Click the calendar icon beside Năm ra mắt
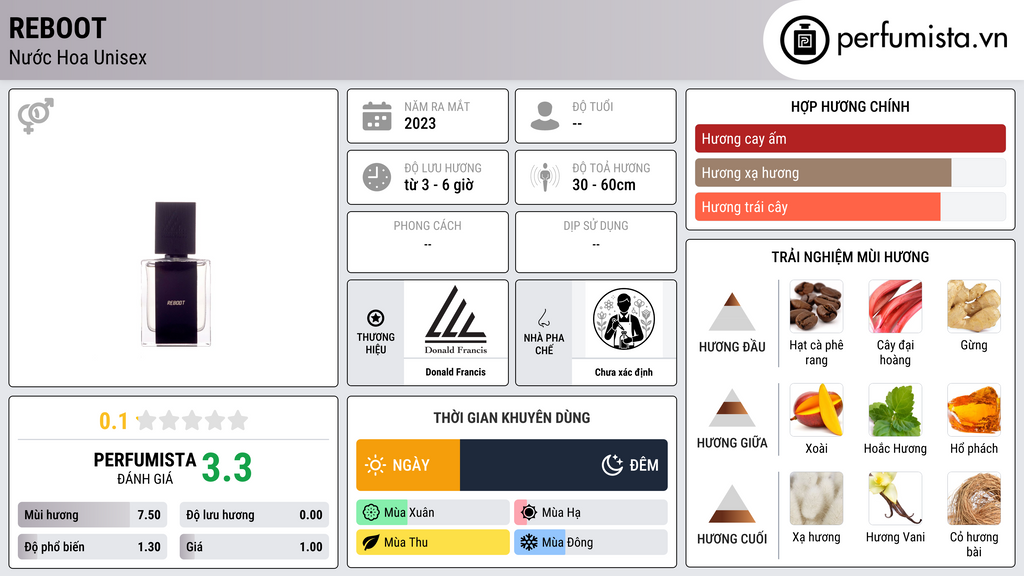This screenshot has width=1024, height=576. point(377,116)
